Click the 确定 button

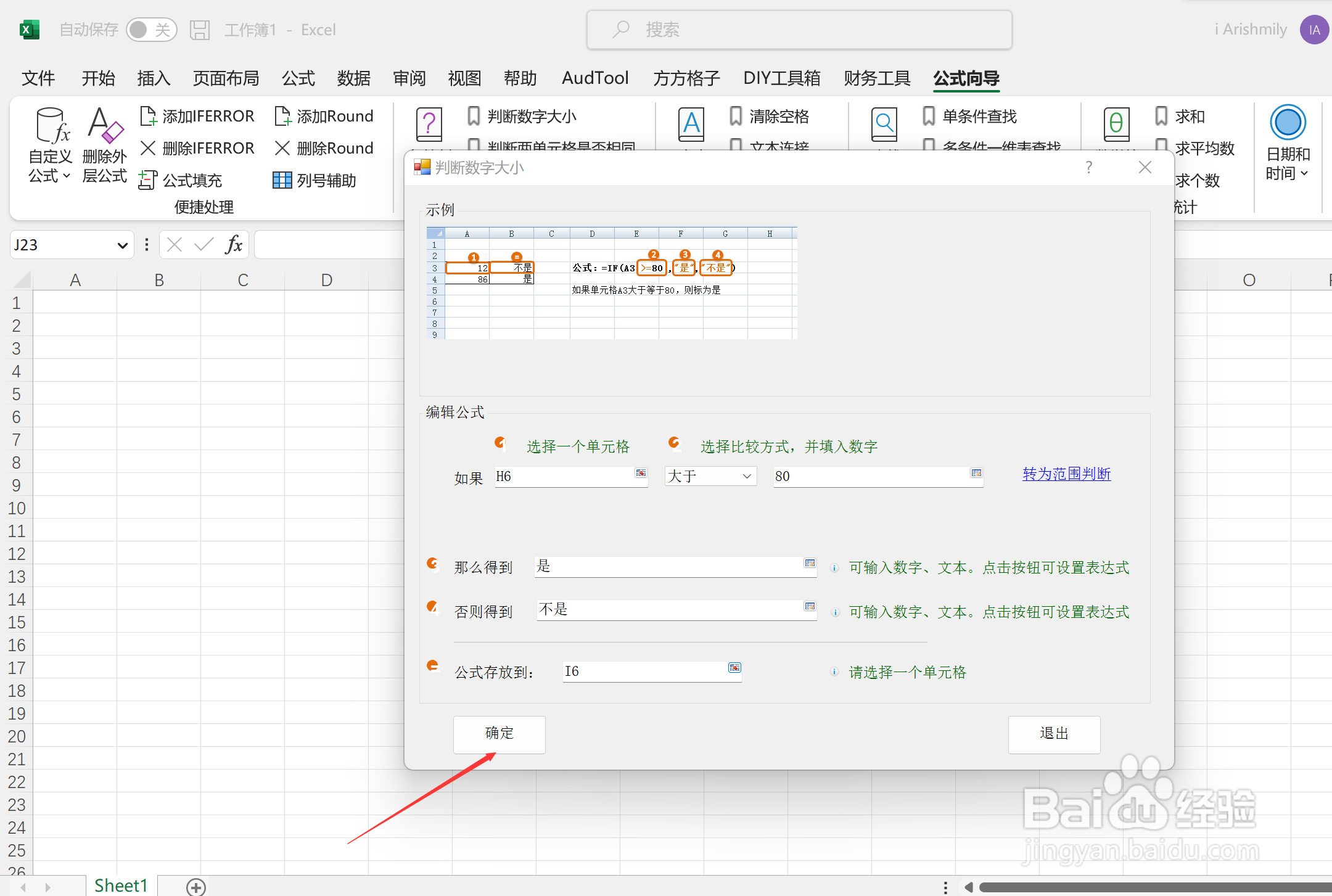(499, 734)
